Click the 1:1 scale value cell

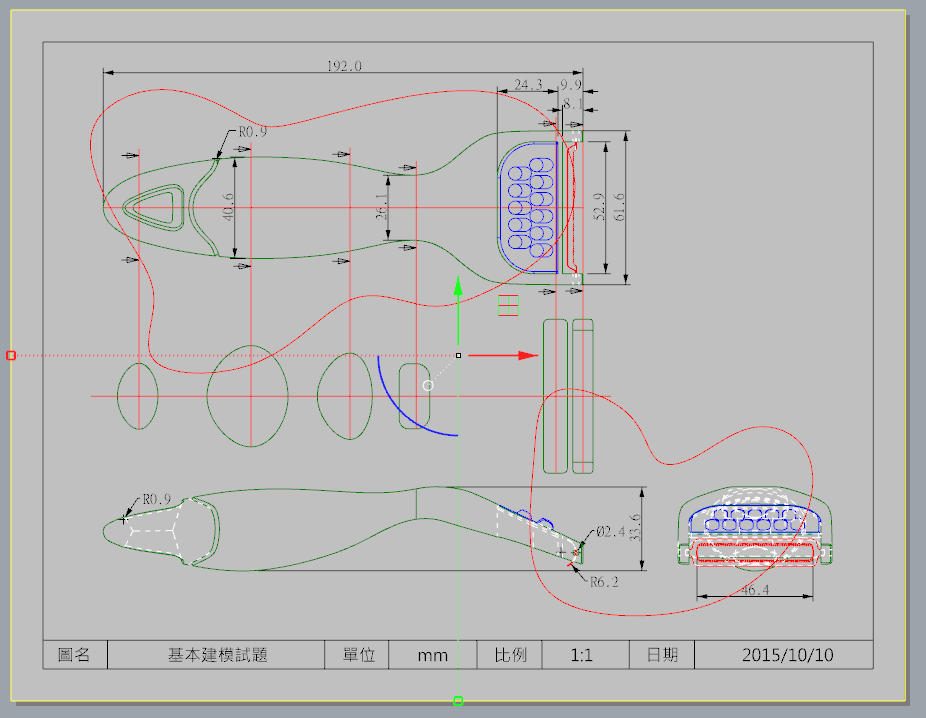[x=582, y=655]
